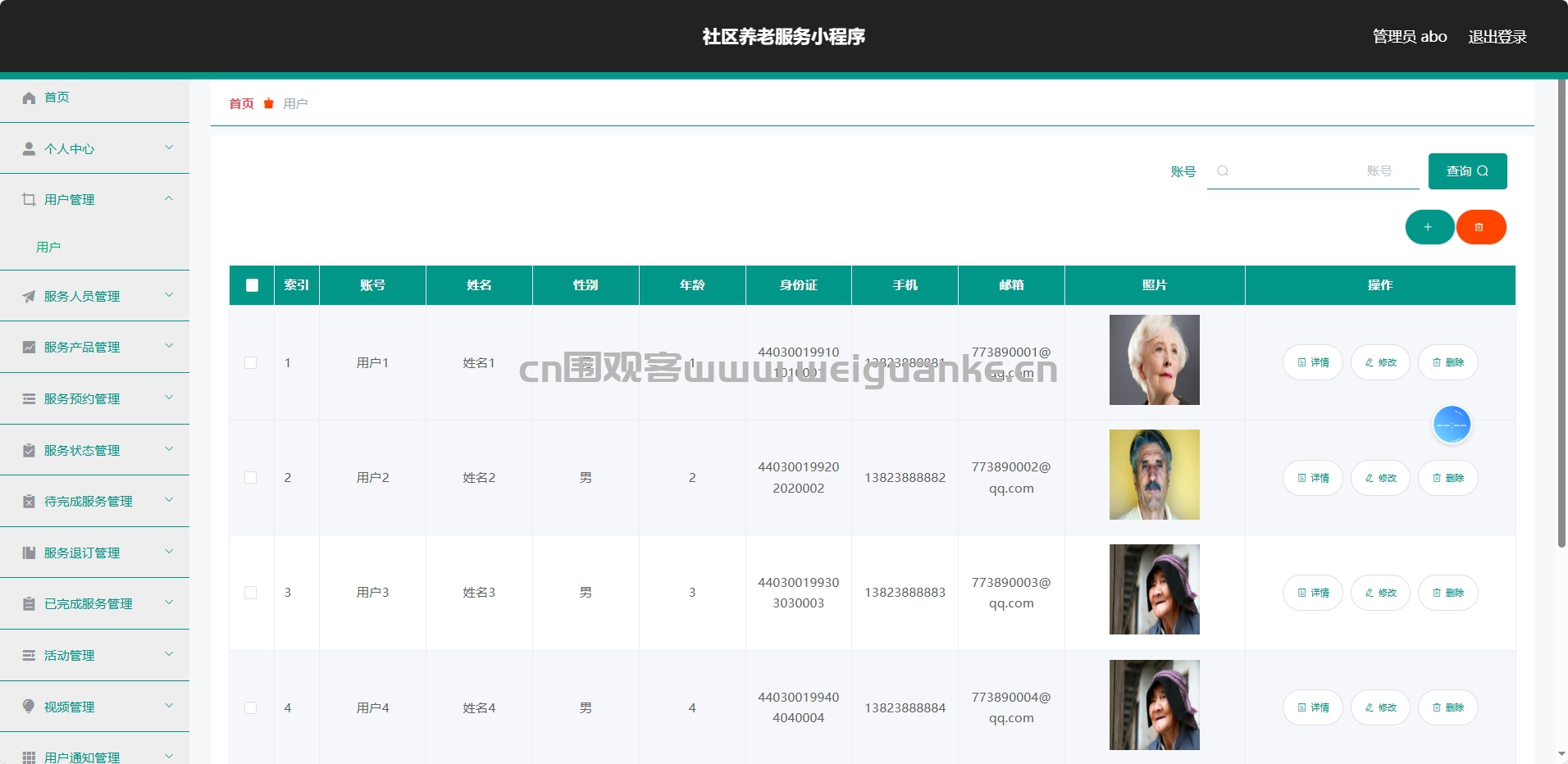Expand 服务退订管理 chevron
The height and width of the screenshot is (764, 1568).
[x=169, y=552]
